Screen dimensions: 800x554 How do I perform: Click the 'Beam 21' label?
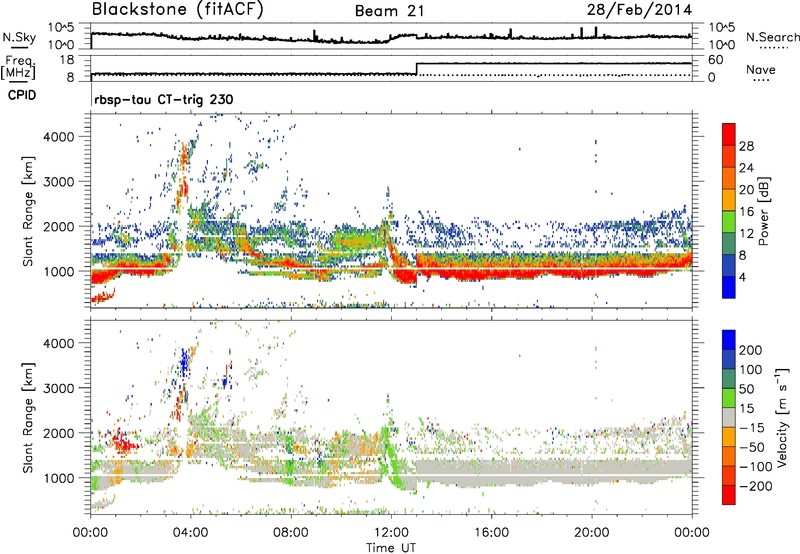tap(390, 11)
